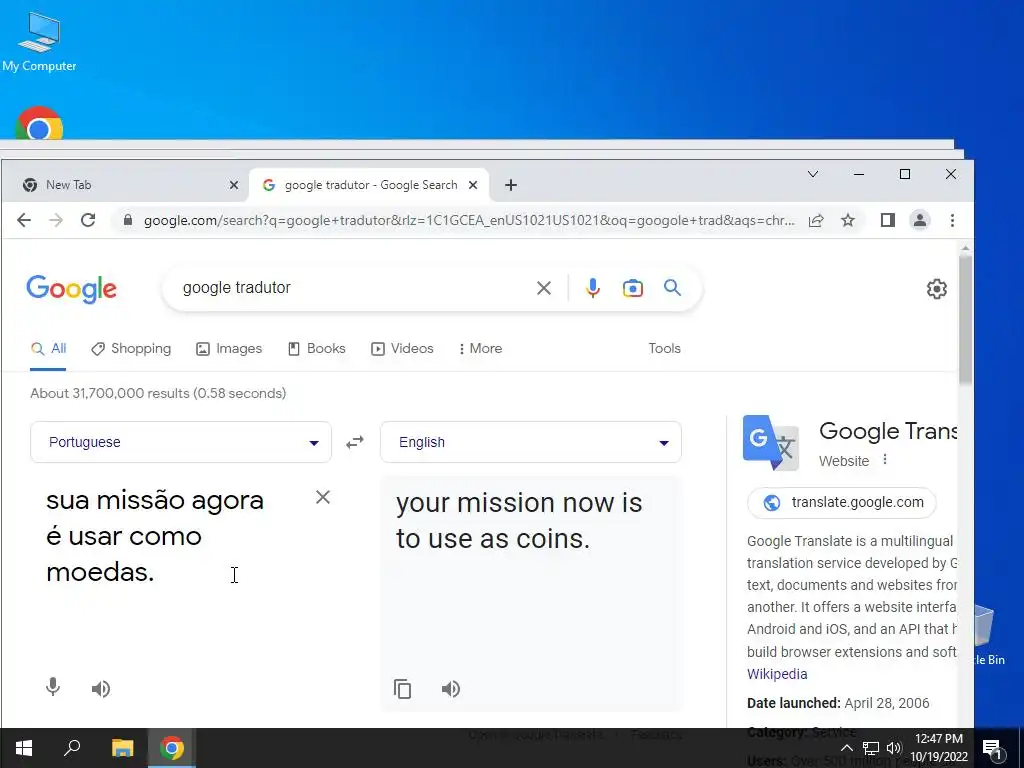
Task: Open the network tray icon
Action: click(x=871, y=748)
